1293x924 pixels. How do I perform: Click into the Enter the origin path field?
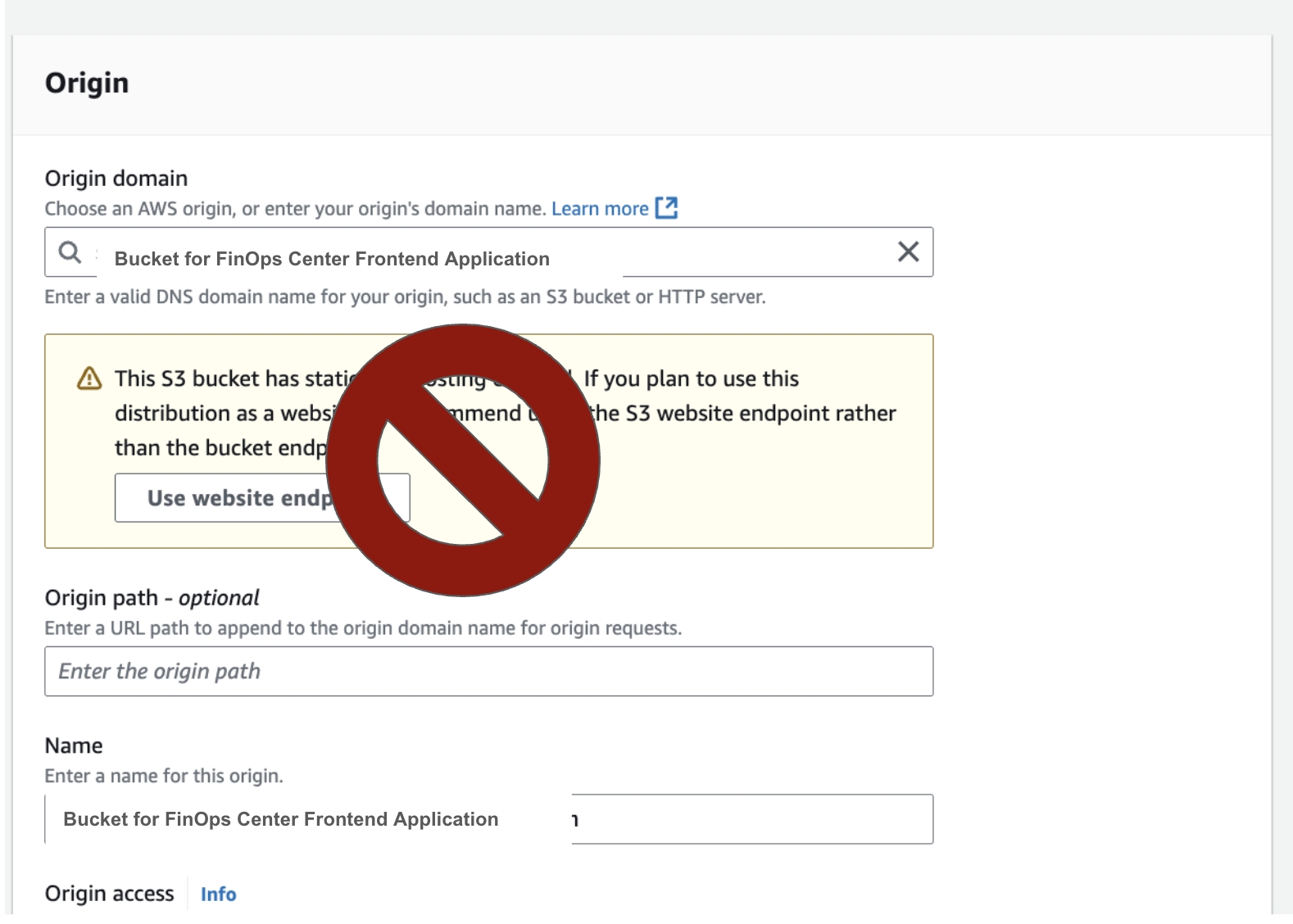click(488, 672)
